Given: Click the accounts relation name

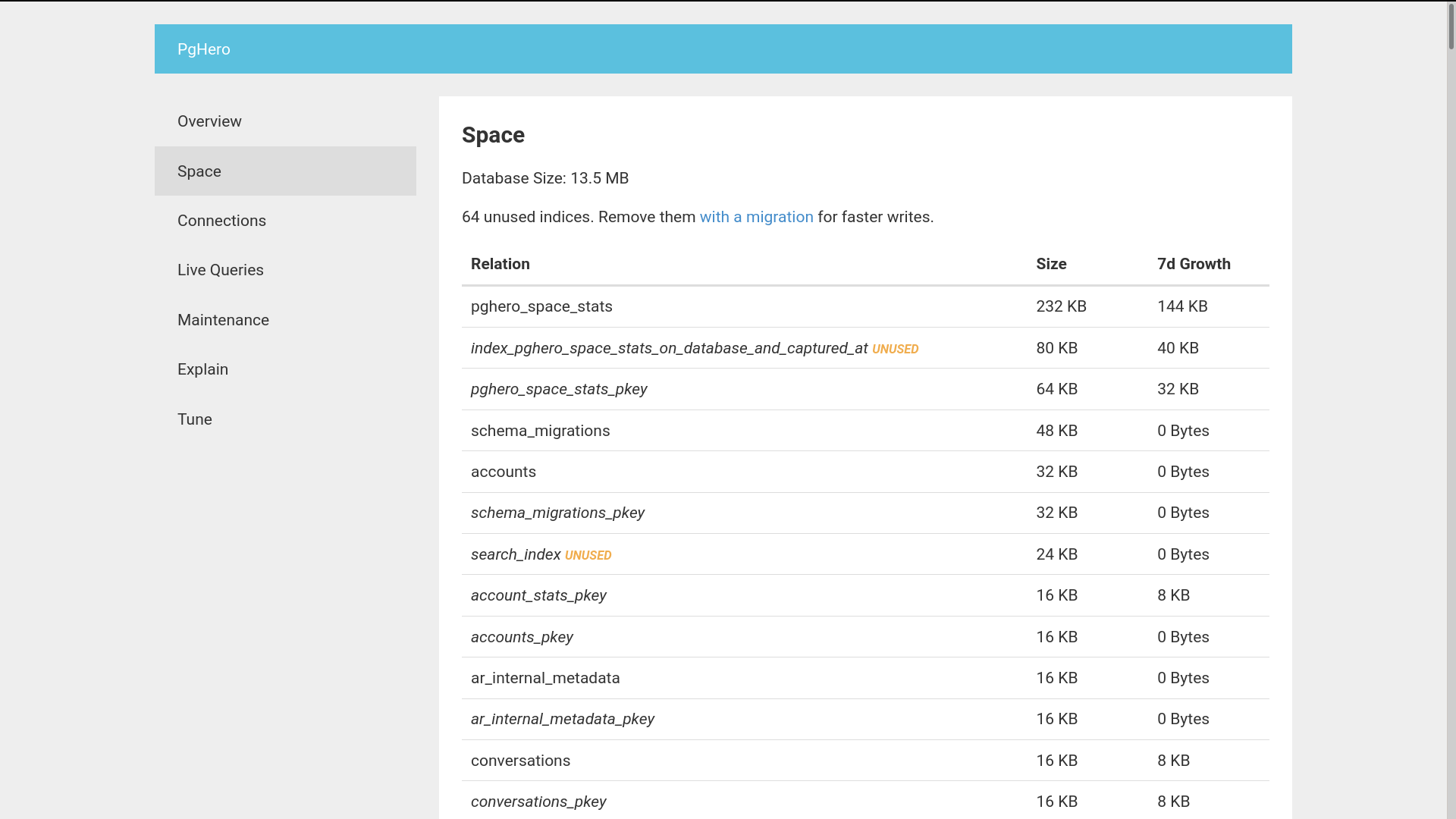Looking at the screenshot, I should point(503,472).
